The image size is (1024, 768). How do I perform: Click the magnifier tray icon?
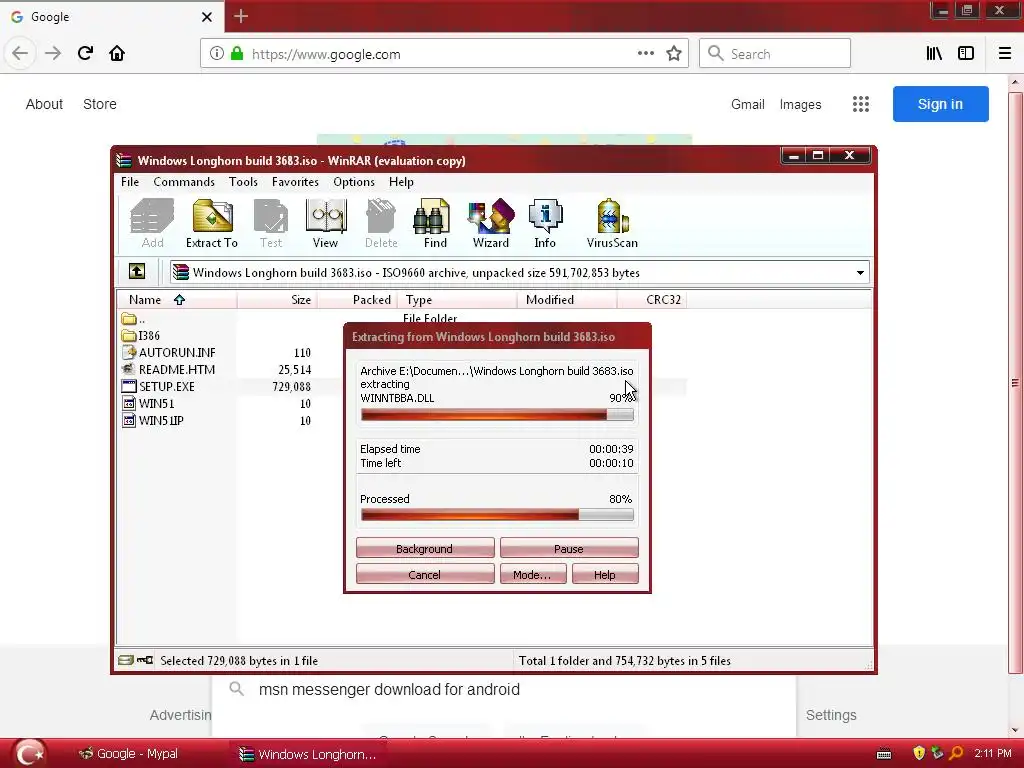coord(956,753)
